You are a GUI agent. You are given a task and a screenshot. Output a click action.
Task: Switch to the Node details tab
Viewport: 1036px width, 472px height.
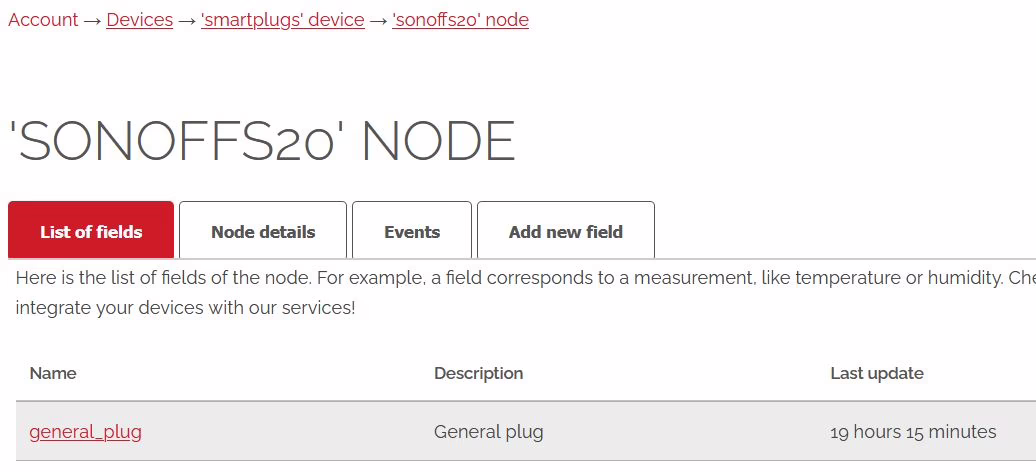tap(263, 231)
